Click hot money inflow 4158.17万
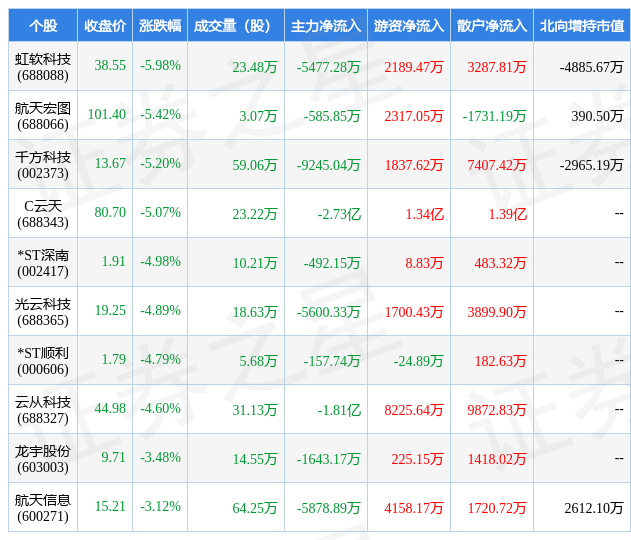 (x=414, y=508)
